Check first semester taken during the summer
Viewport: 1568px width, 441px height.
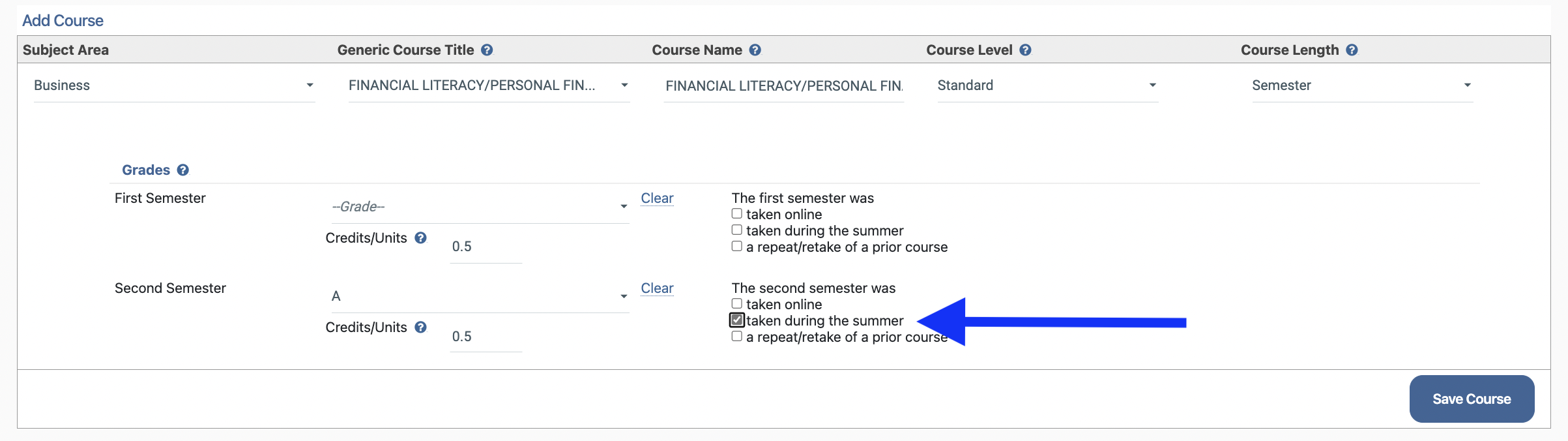point(737,230)
